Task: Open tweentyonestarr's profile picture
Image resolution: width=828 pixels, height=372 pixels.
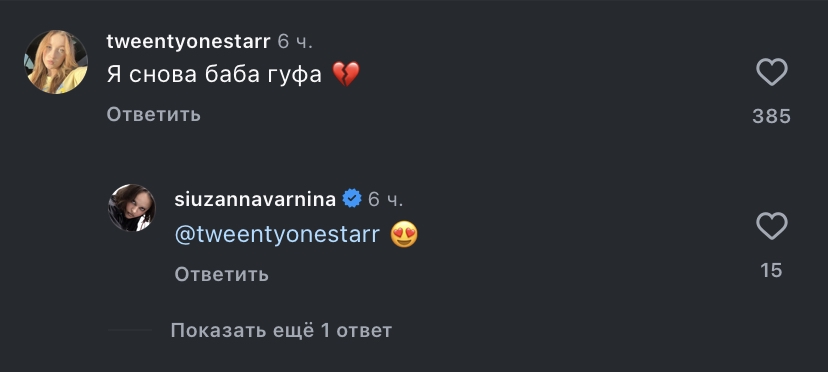Action: pos(55,62)
